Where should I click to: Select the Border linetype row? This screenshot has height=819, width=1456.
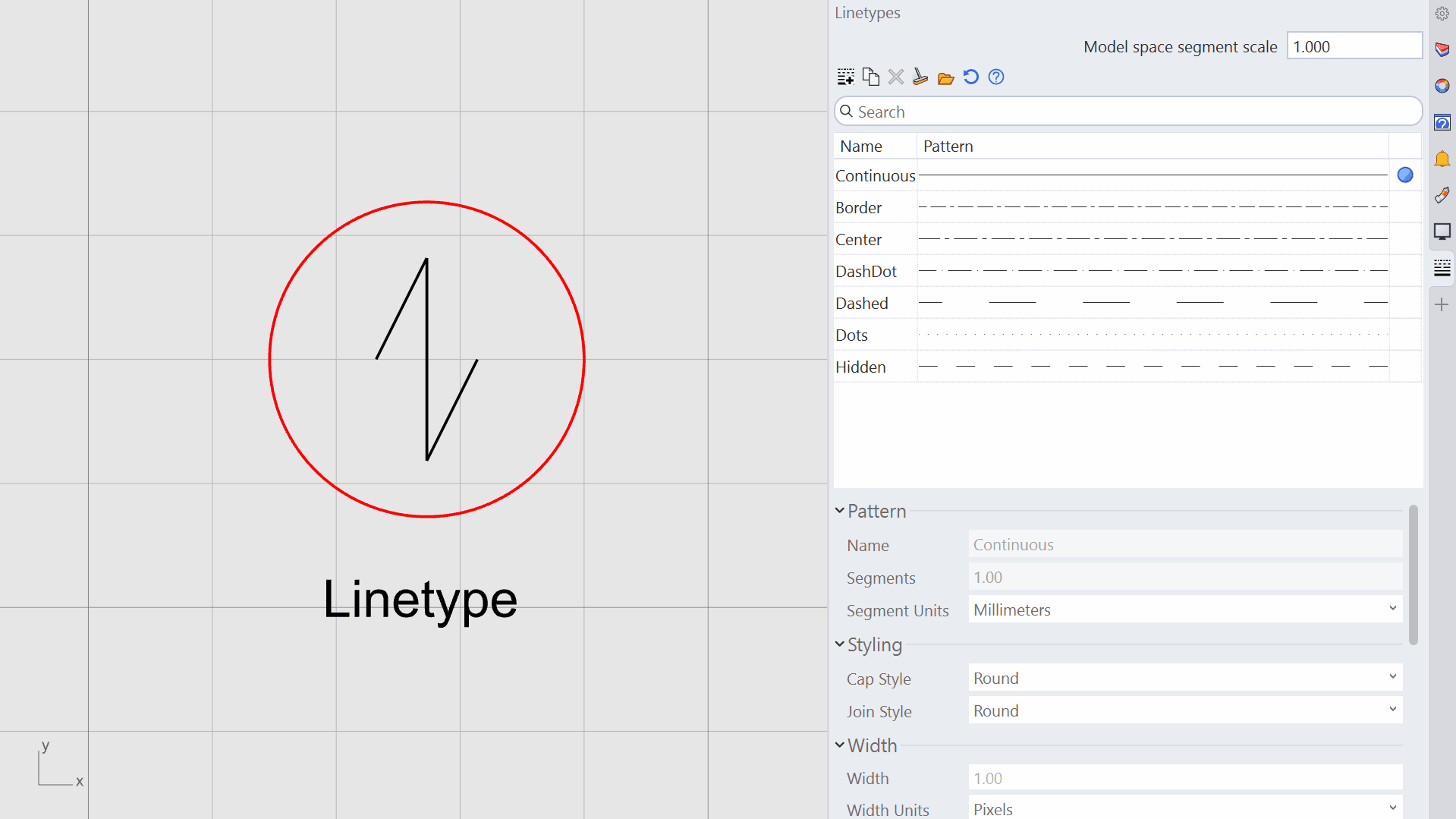[1127, 207]
